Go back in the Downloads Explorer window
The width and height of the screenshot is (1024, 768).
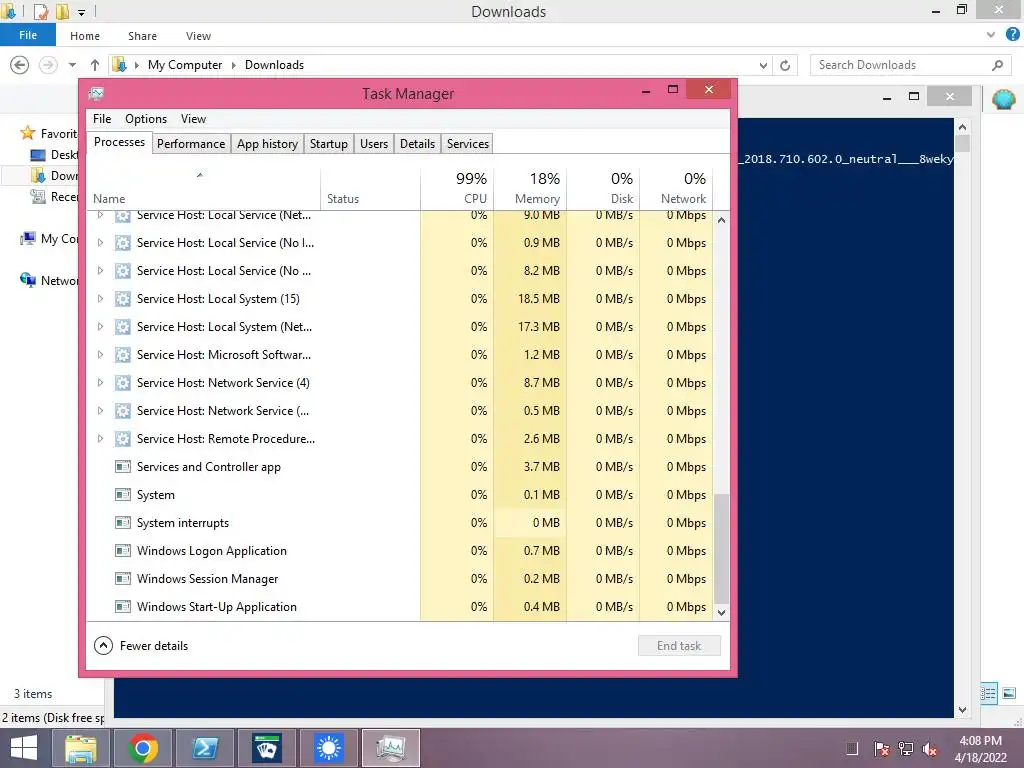click(20, 65)
